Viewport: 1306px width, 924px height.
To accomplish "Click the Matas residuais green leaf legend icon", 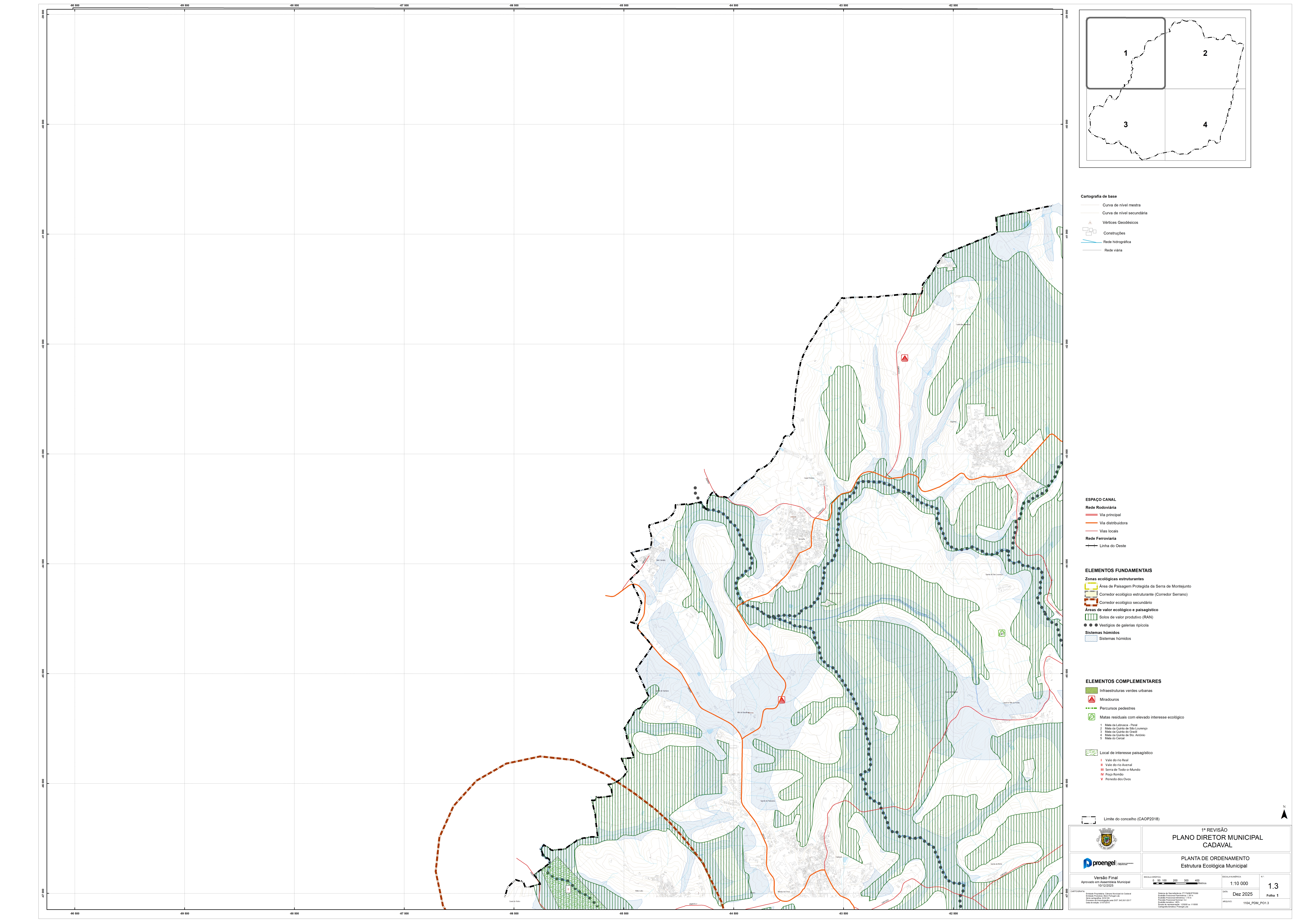I will pyautogui.click(x=1092, y=717).
